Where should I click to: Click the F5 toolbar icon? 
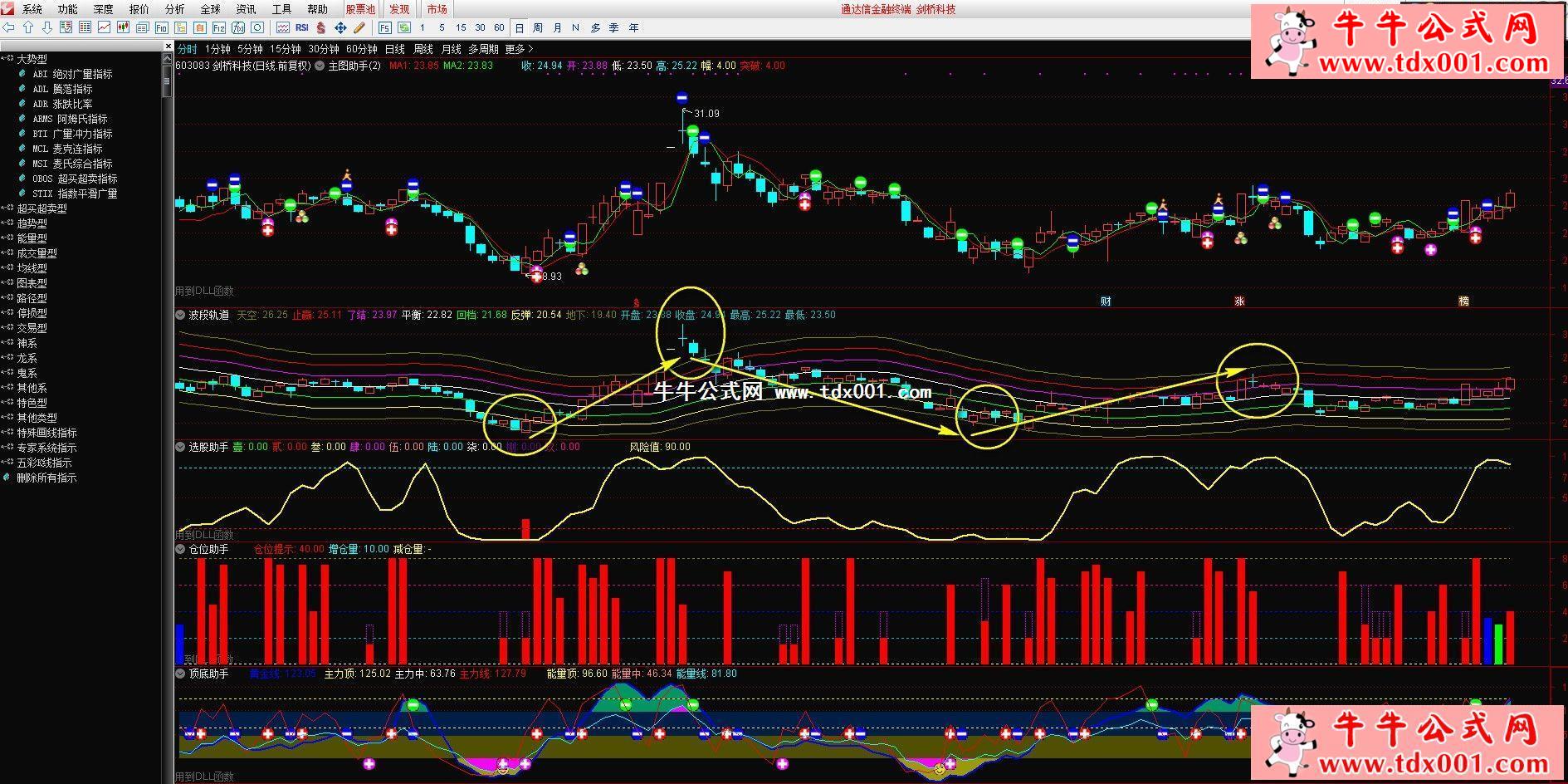385,27
